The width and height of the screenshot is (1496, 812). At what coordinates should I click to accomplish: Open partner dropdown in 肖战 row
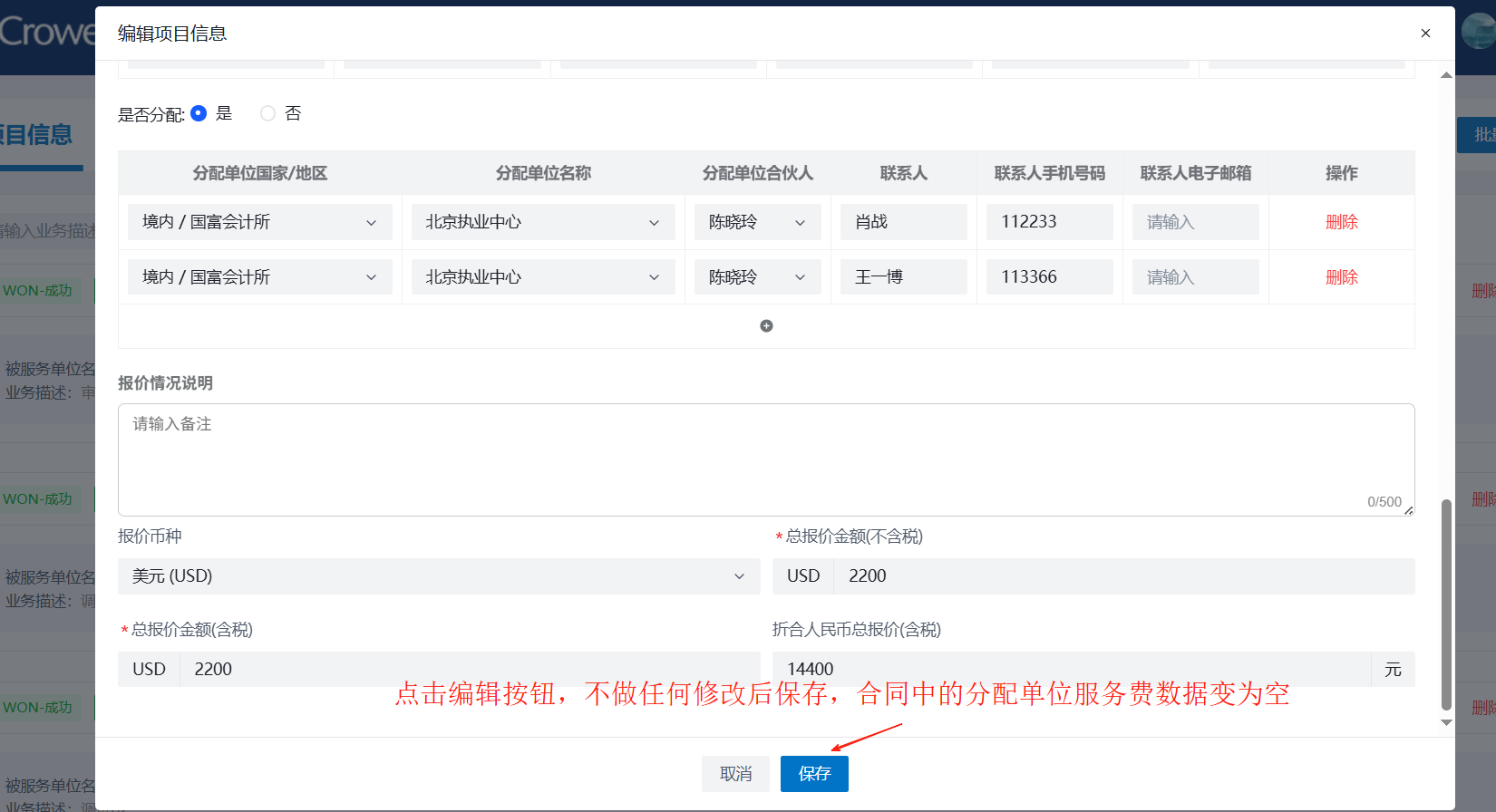click(758, 222)
